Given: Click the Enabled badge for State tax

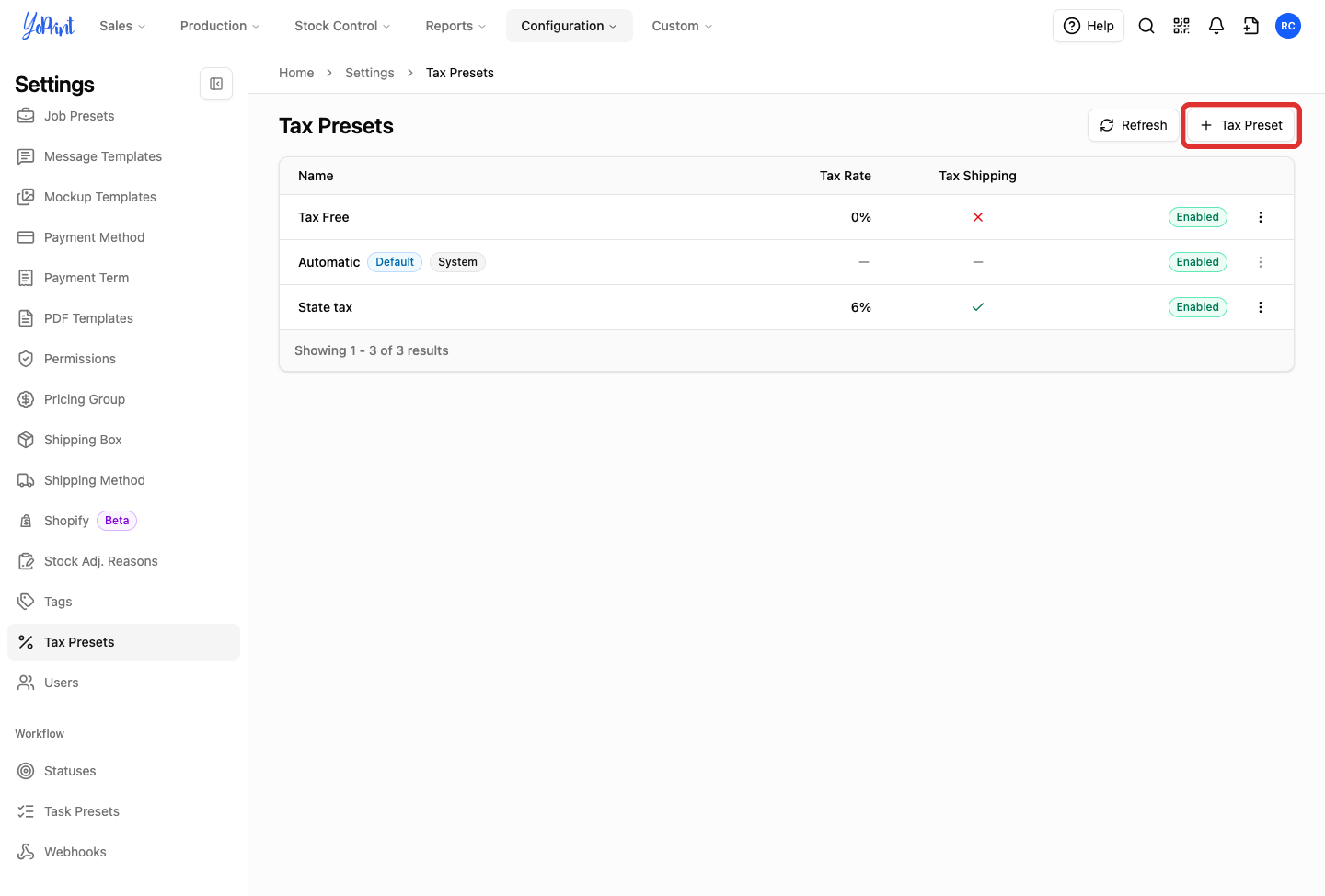Looking at the screenshot, I should (1198, 307).
